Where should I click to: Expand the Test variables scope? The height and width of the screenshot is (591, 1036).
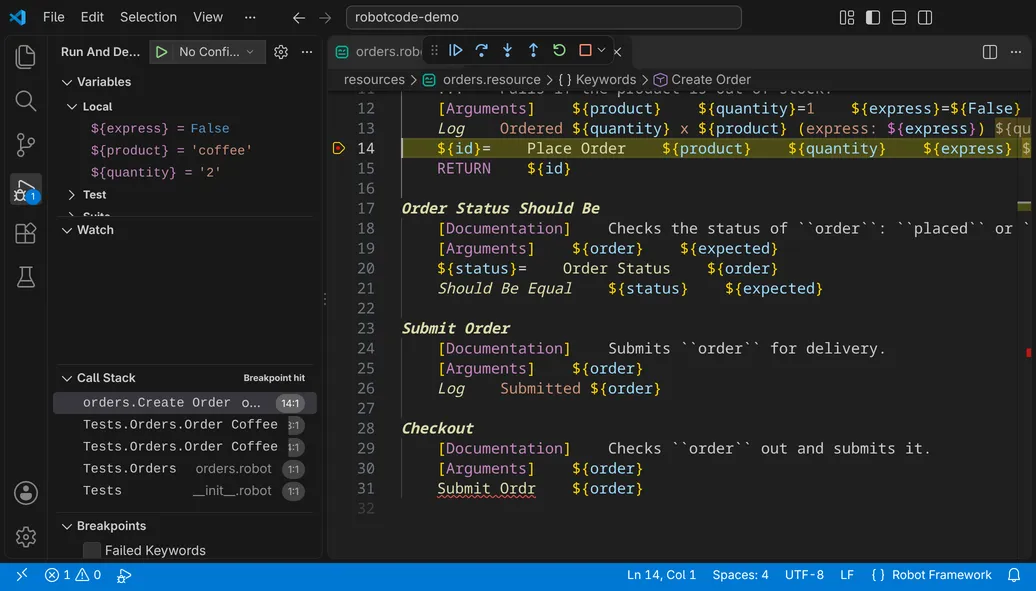[72, 194]
